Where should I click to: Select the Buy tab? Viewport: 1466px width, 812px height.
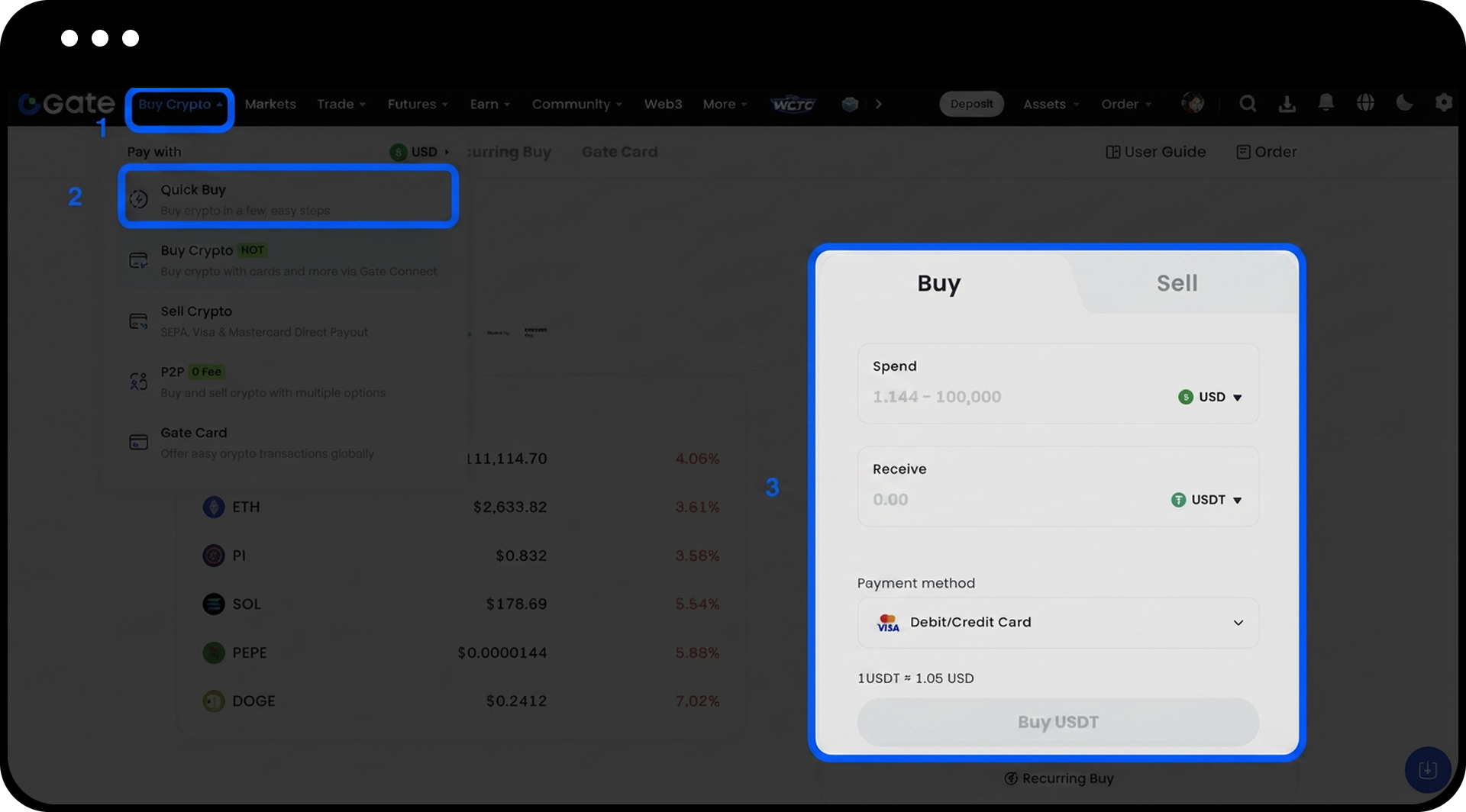coord(938,283)
